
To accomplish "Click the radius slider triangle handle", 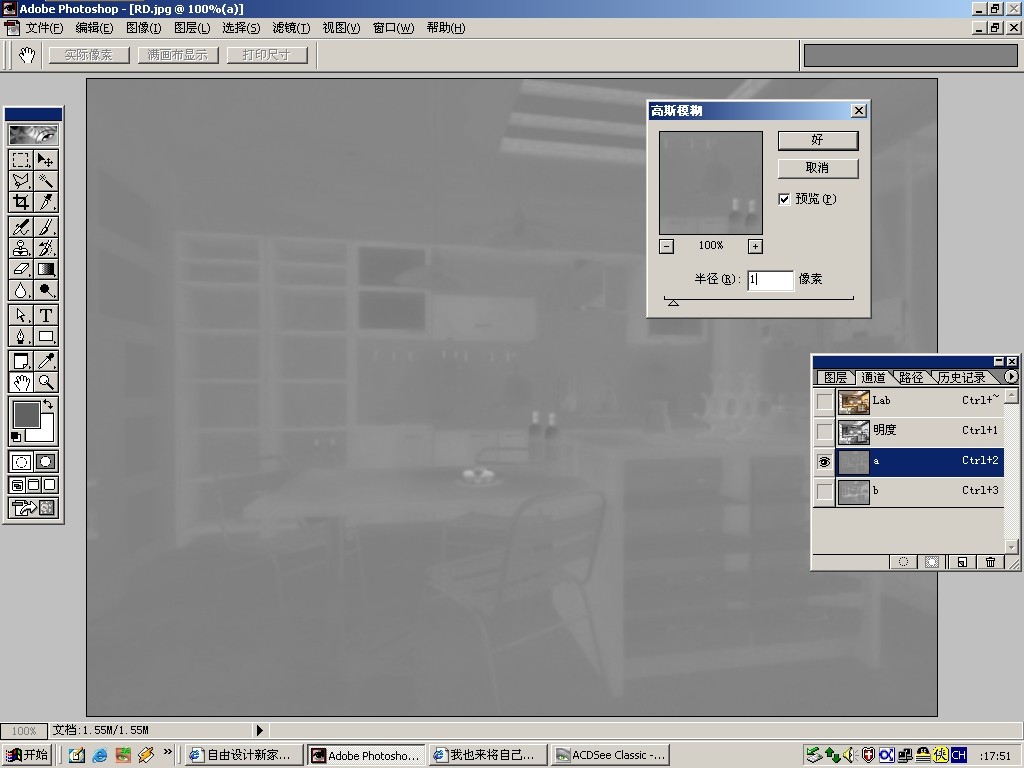I will [673, 302].
